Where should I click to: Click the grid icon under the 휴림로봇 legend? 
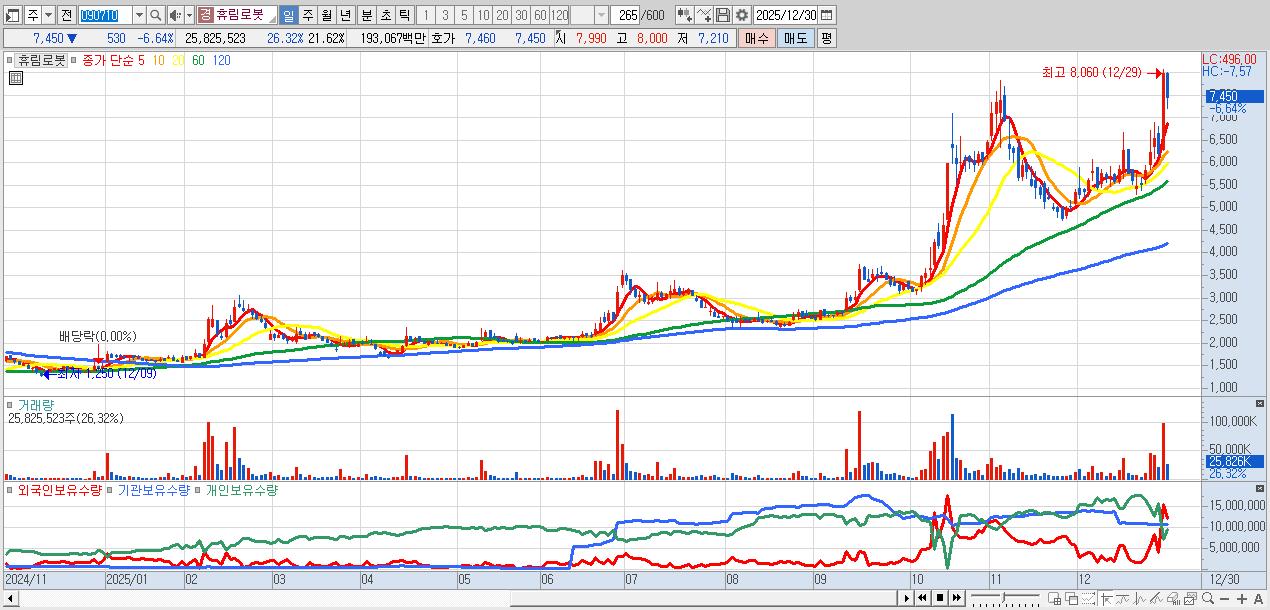[x=15, y=76]
